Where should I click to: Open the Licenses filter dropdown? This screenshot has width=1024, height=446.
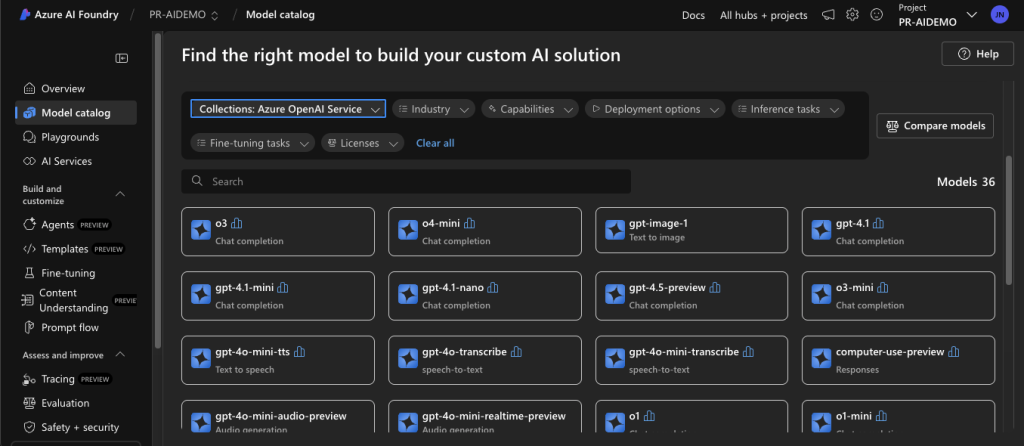pyautogui.click(x=362, y=143)
